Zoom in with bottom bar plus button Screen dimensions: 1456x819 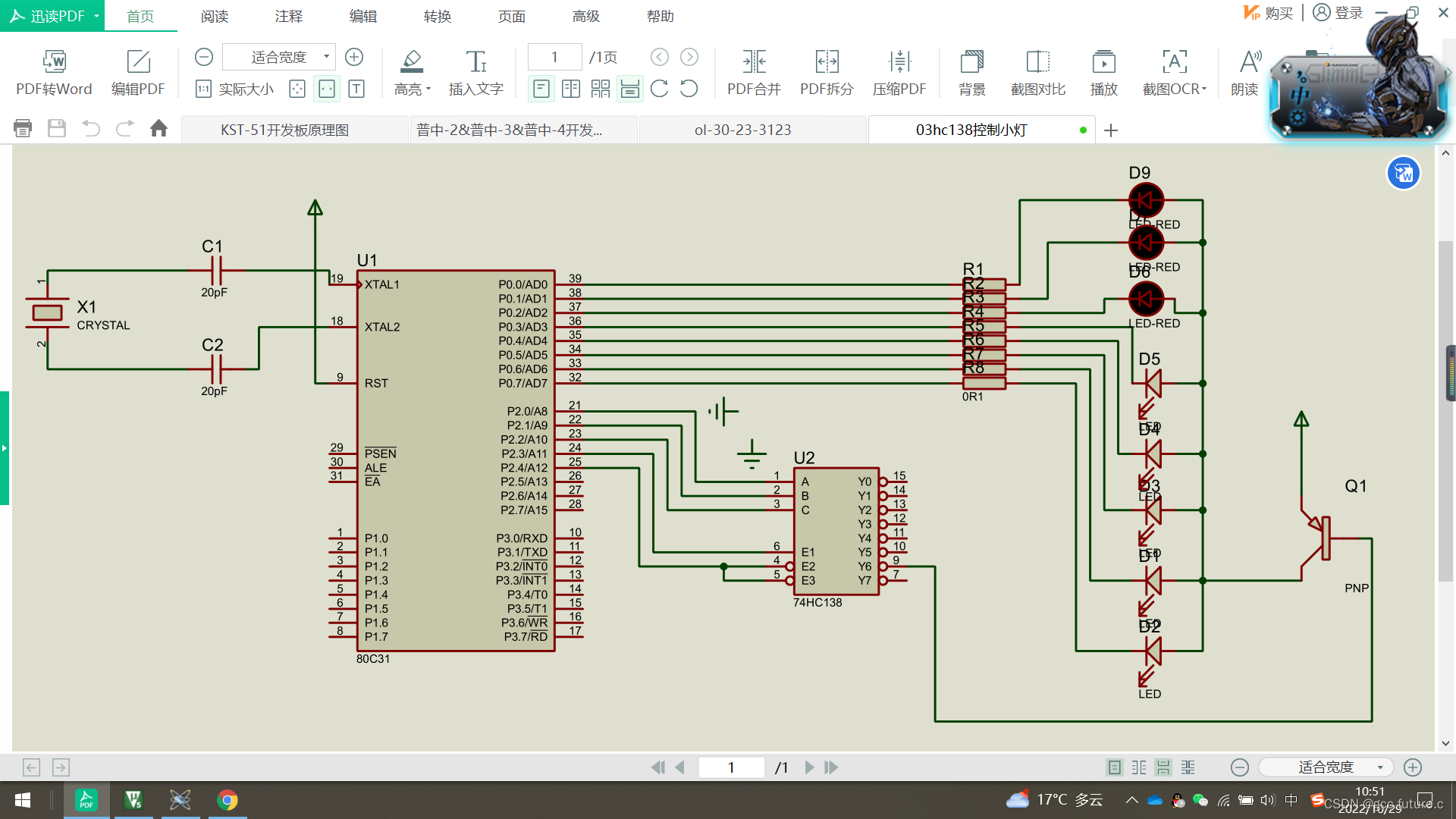pyautogui.click(x=1412, y=767)
